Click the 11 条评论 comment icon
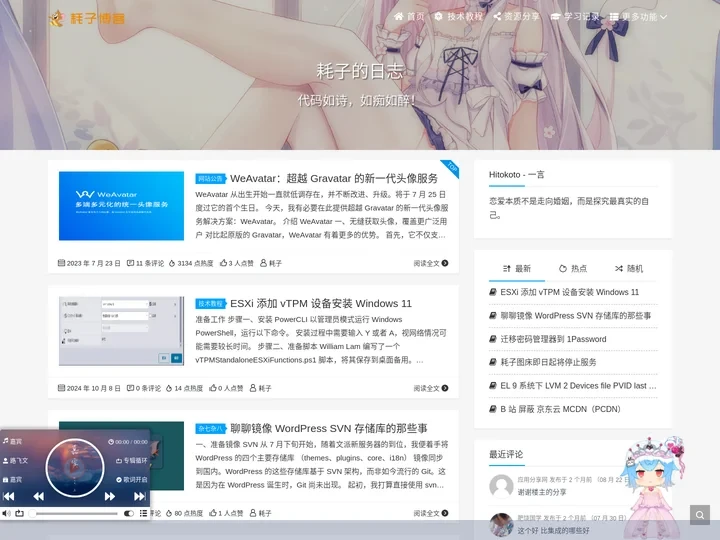This screenshot has width=720, height=540. tap(130, 263)
